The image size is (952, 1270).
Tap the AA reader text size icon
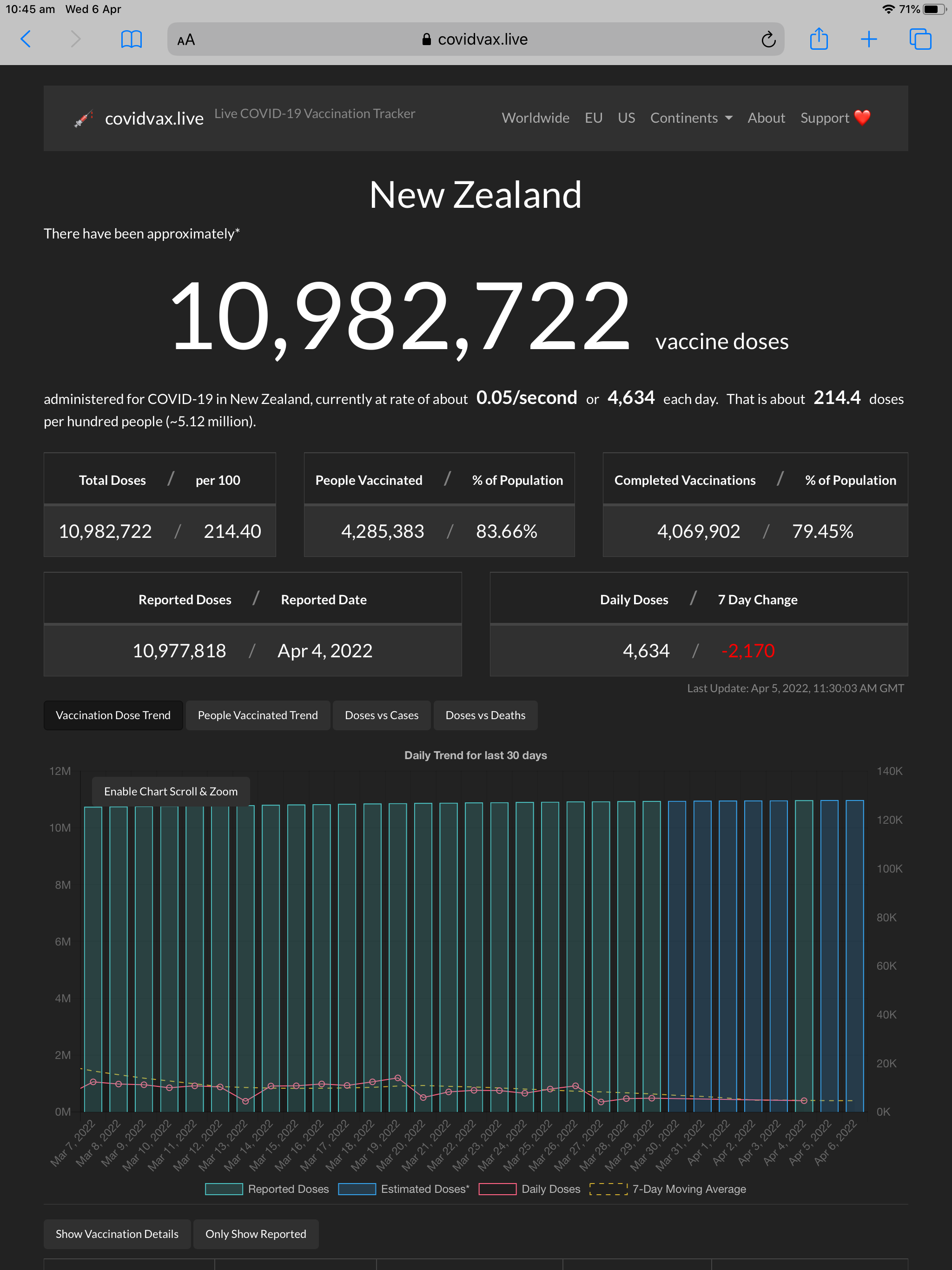click(x=186, y=40)
